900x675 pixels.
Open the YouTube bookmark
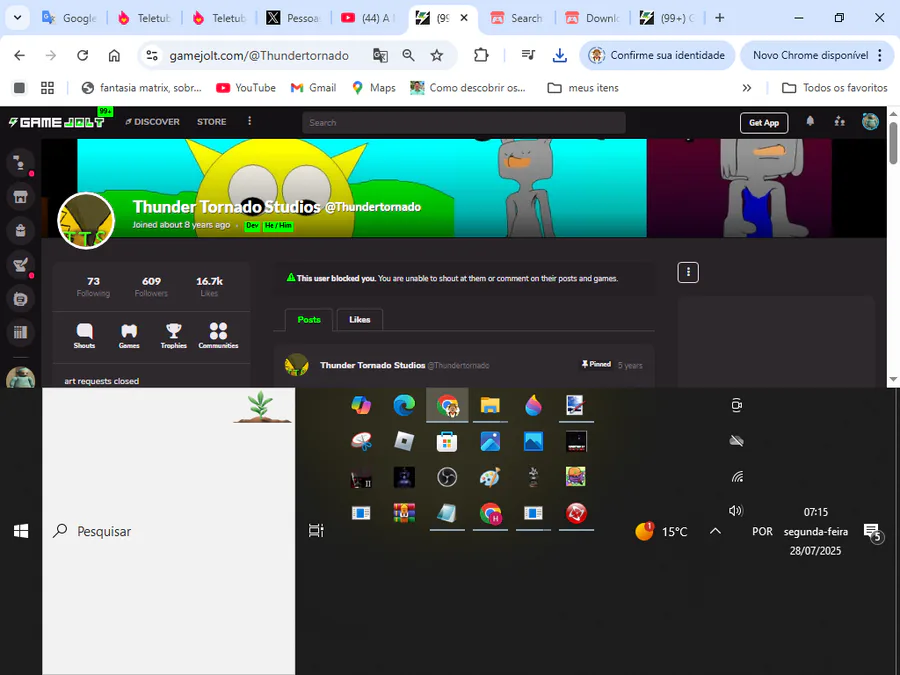click(246, 88)
